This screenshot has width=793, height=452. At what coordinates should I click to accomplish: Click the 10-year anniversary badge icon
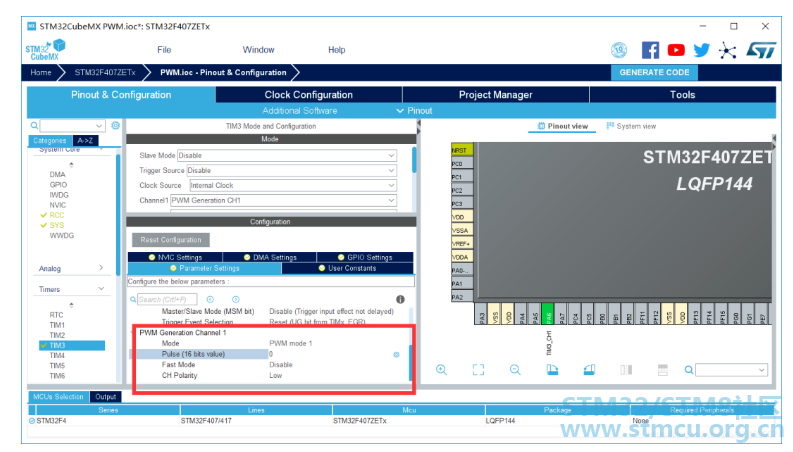[619, 50]
